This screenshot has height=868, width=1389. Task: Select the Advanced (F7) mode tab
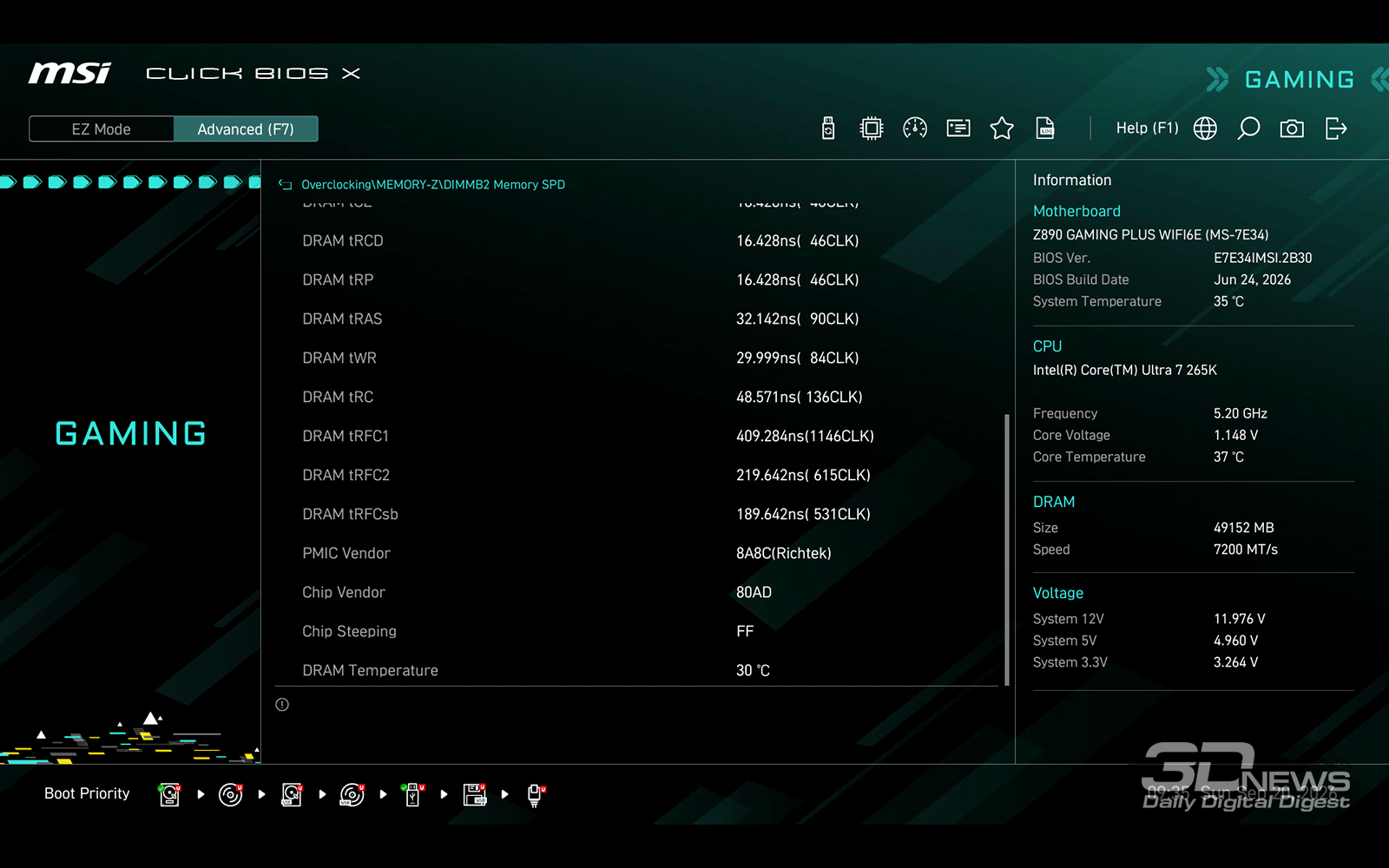(246, 129)
